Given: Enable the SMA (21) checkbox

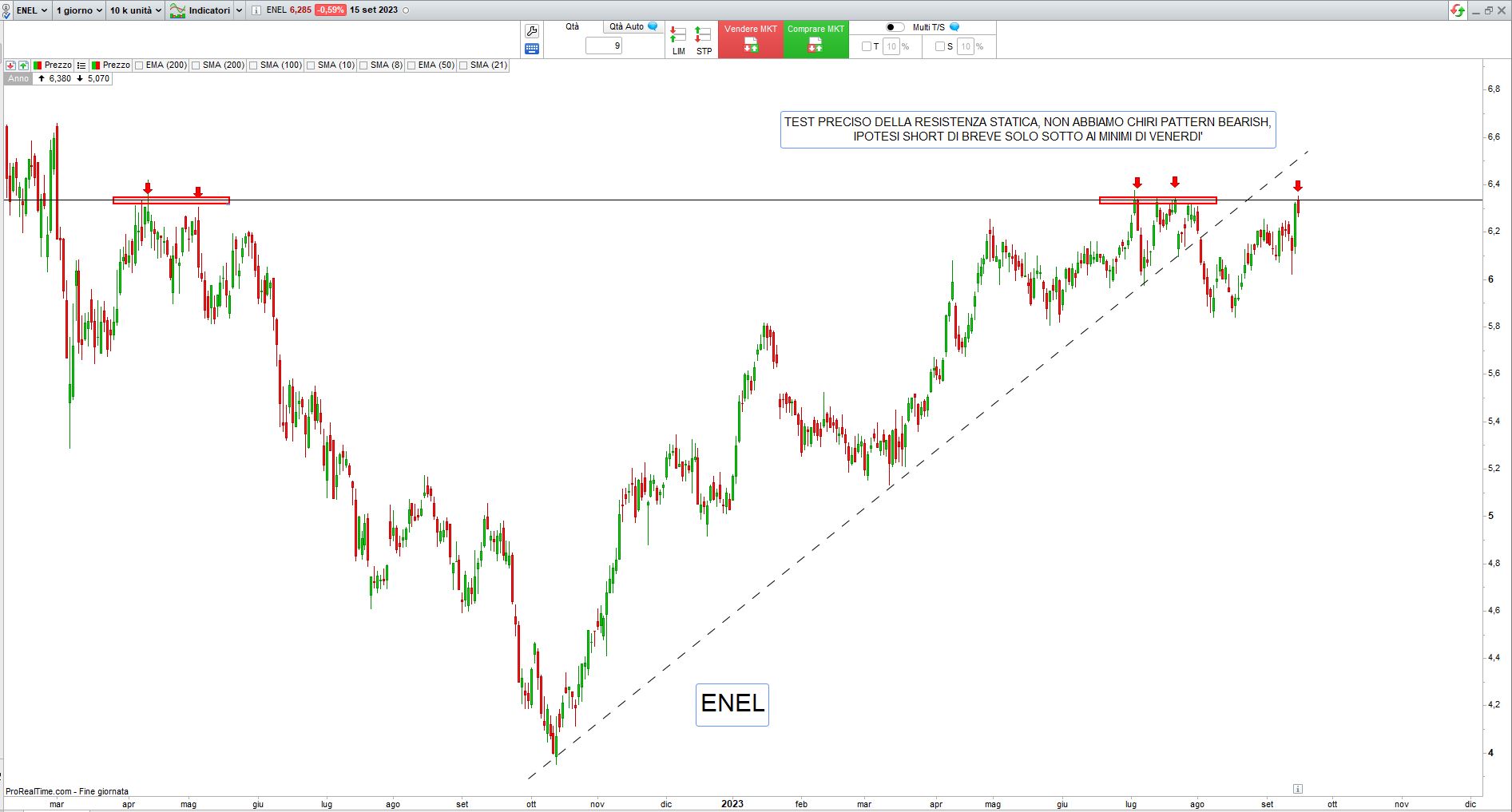Looking at the screenshot, I should click(x=463, y=65).
